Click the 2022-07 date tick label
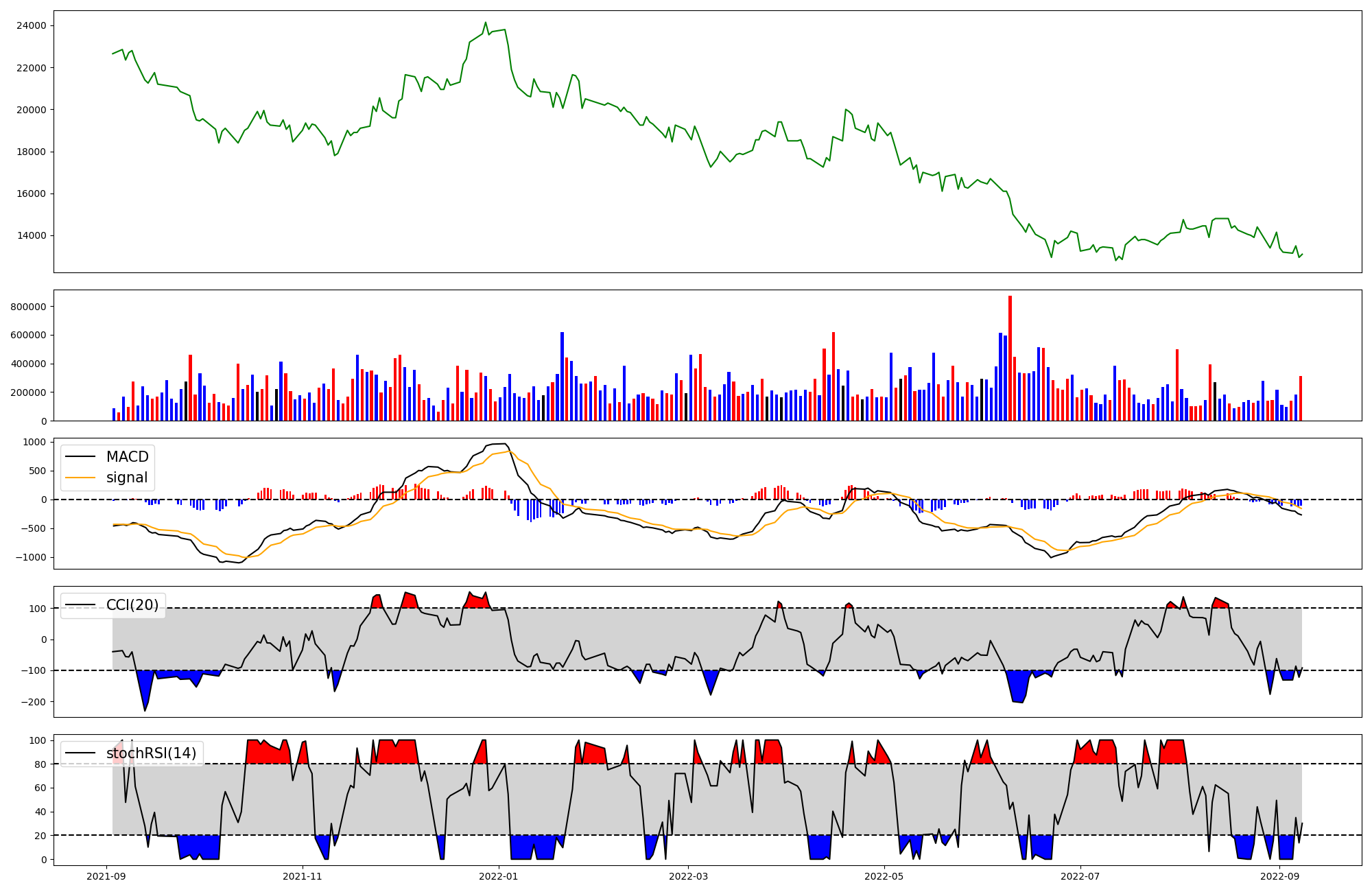This screenshot has width=1372, height=892. (x=1080, y=876)
